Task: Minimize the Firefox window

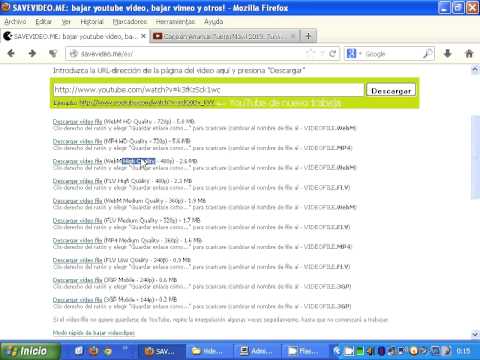Action: coord(444,8)
